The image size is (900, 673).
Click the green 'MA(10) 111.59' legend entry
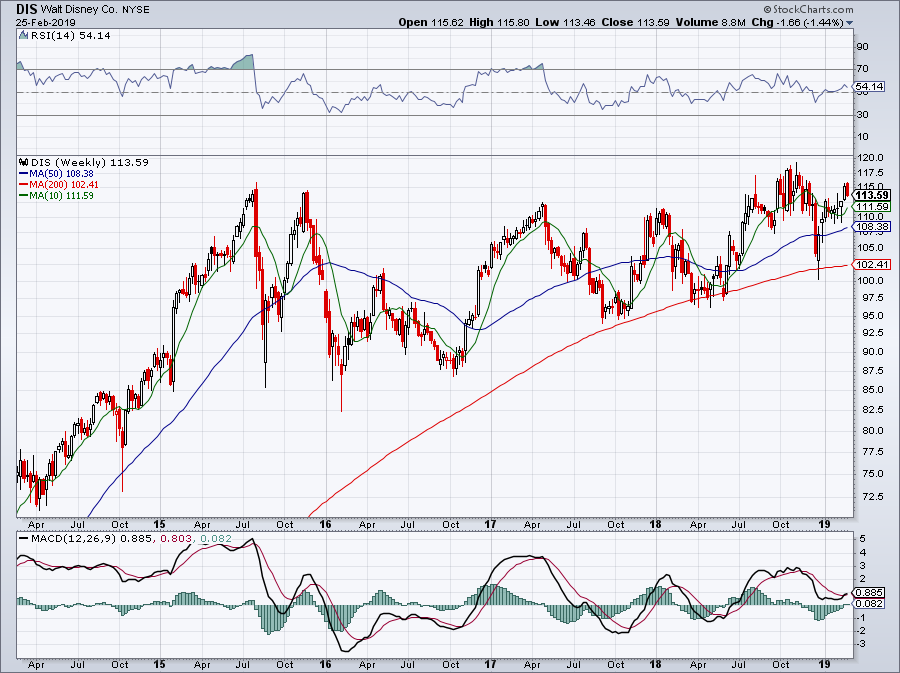56,196
